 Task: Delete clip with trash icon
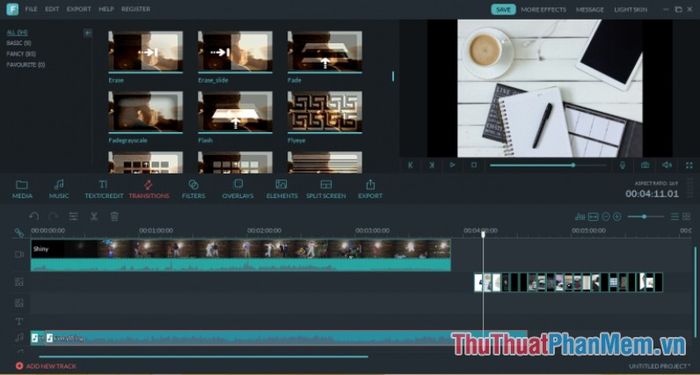(115, 217)
